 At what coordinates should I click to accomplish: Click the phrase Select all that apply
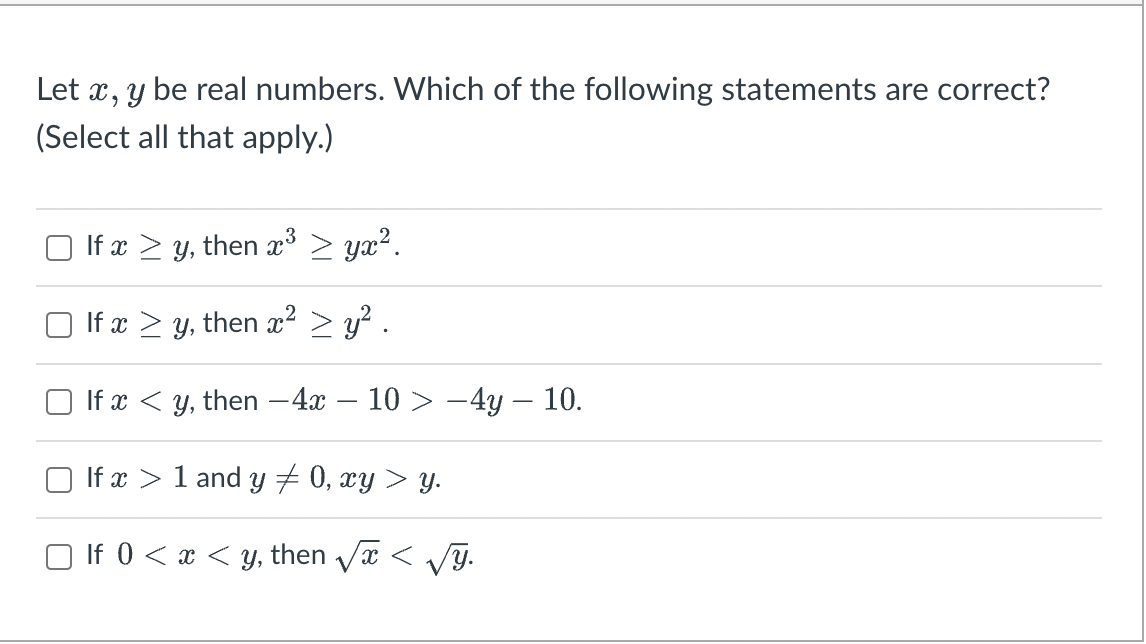pos(184,137)
